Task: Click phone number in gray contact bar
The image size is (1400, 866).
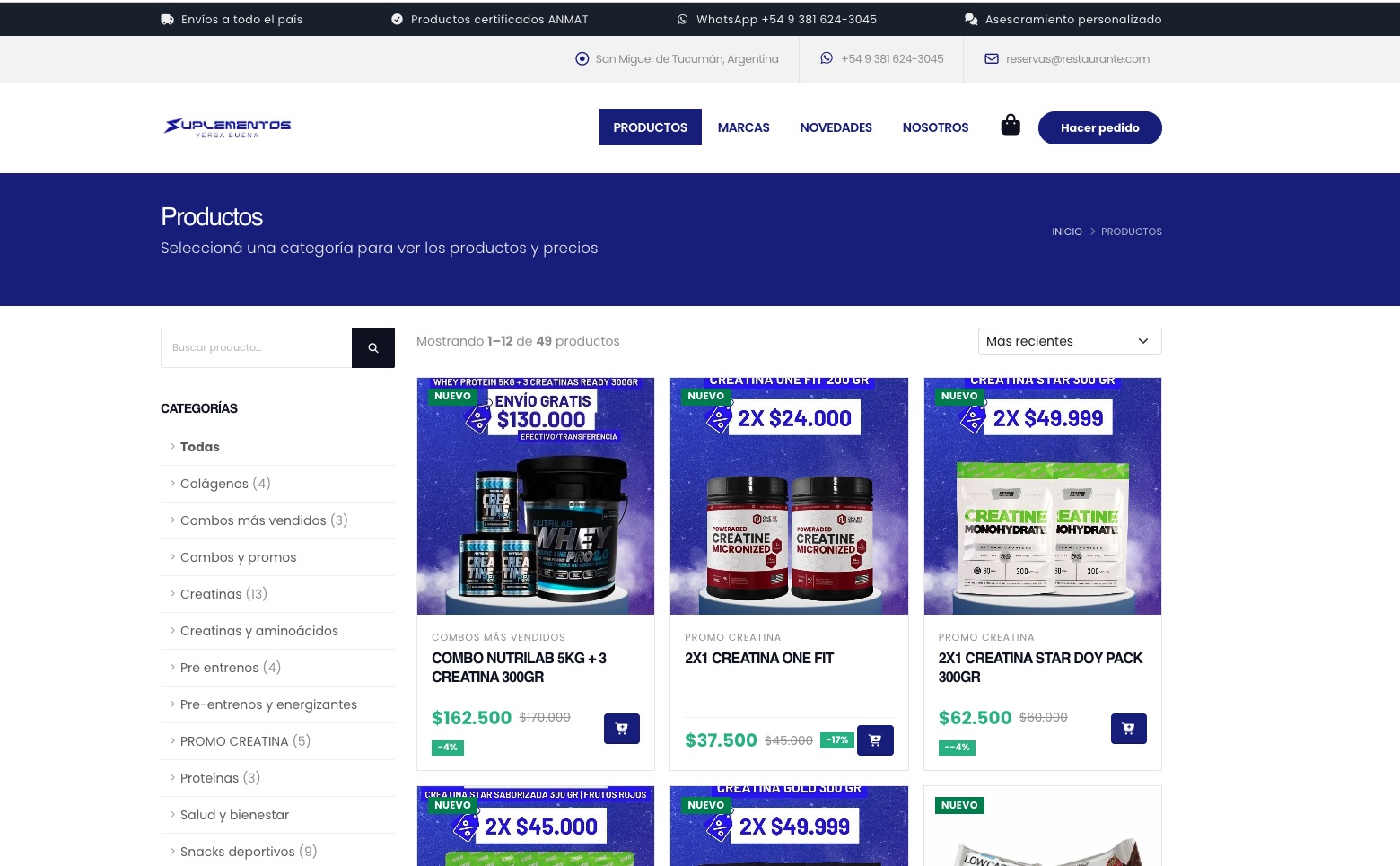Action: (x=892, y=59)
